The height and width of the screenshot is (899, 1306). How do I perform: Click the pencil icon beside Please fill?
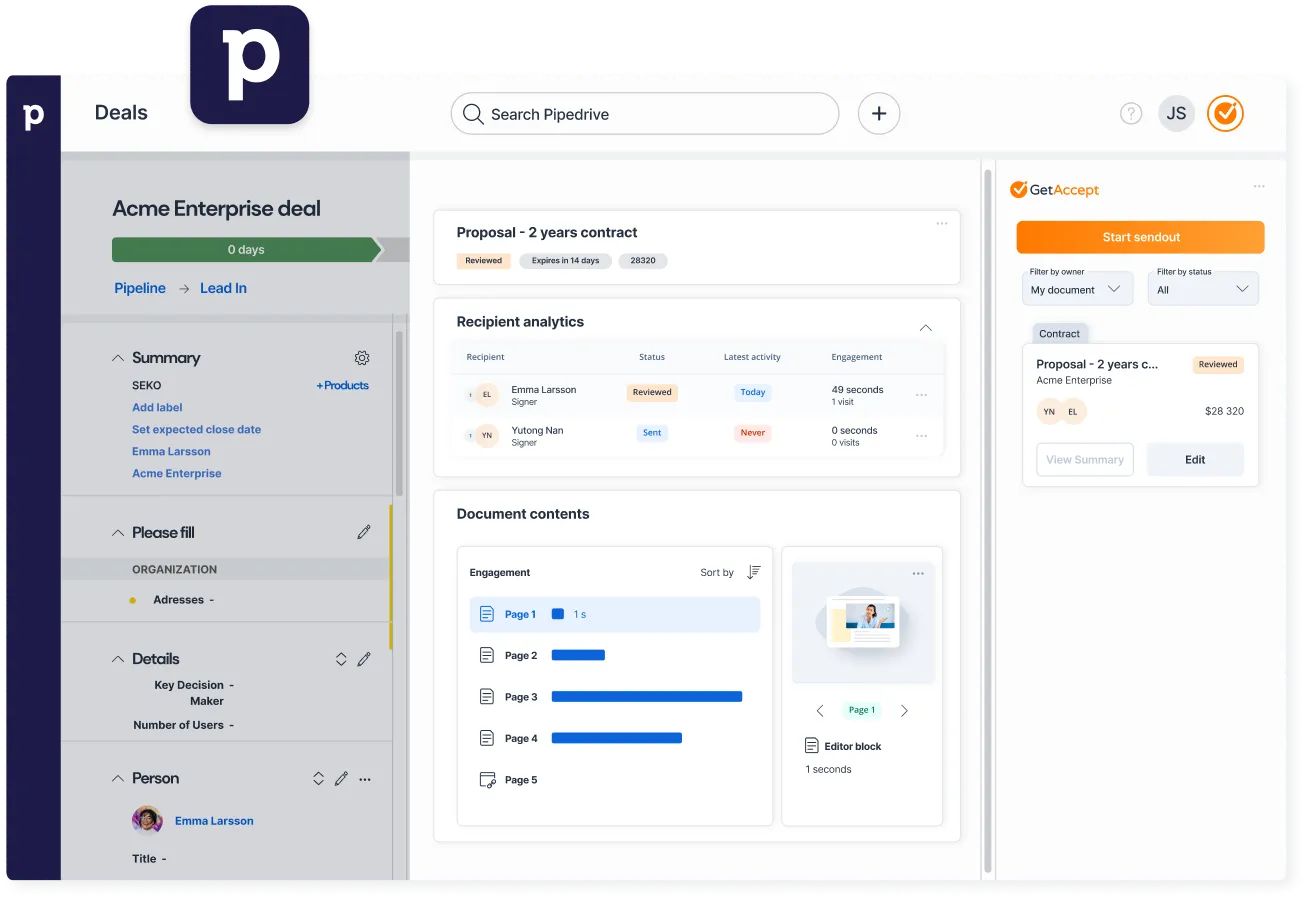364,533
